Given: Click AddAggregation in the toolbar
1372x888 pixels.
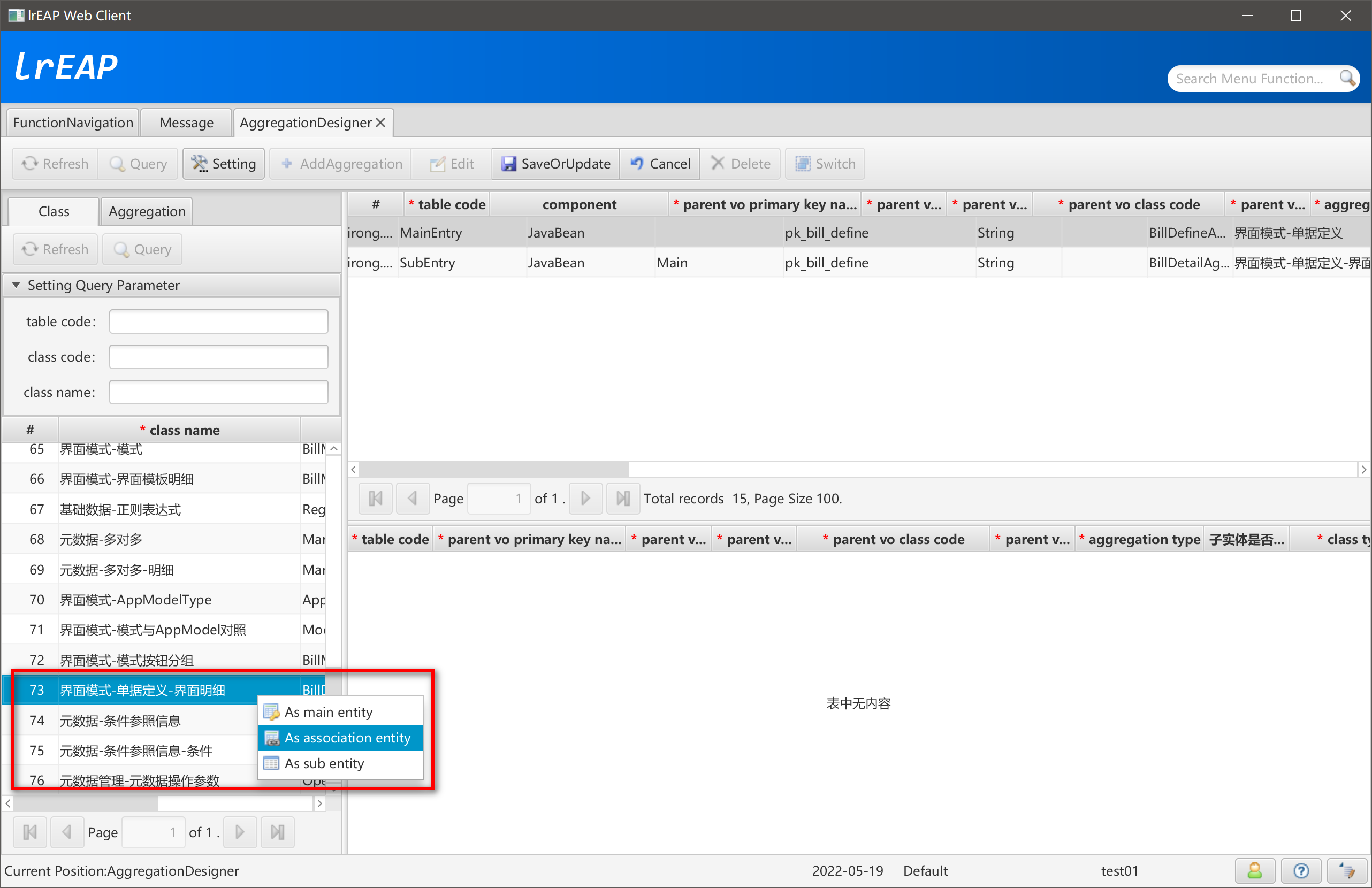Looking at the screenshot, I should [341, 164].
